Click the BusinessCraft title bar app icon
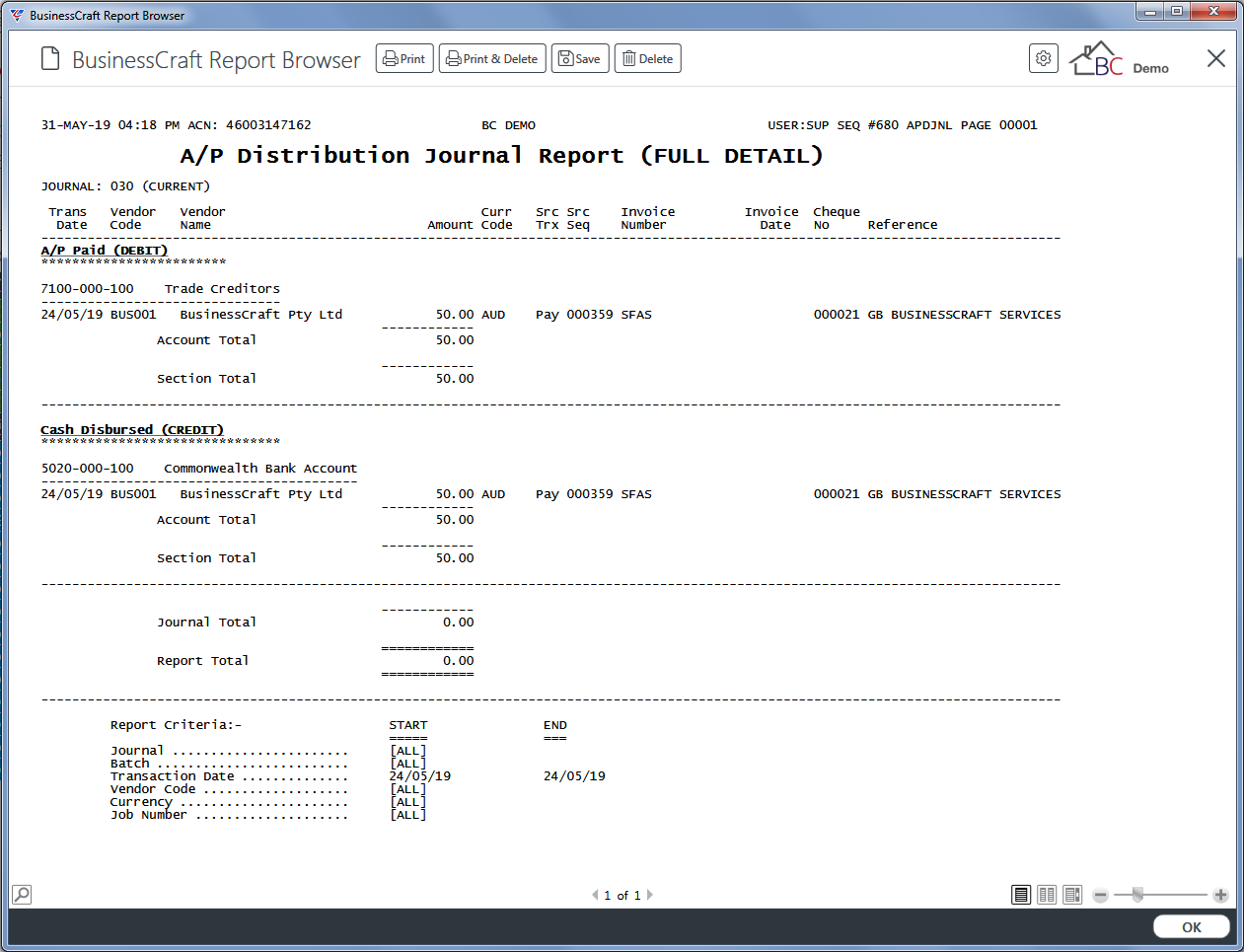1244x952 pixels. [x=17, y=15]
